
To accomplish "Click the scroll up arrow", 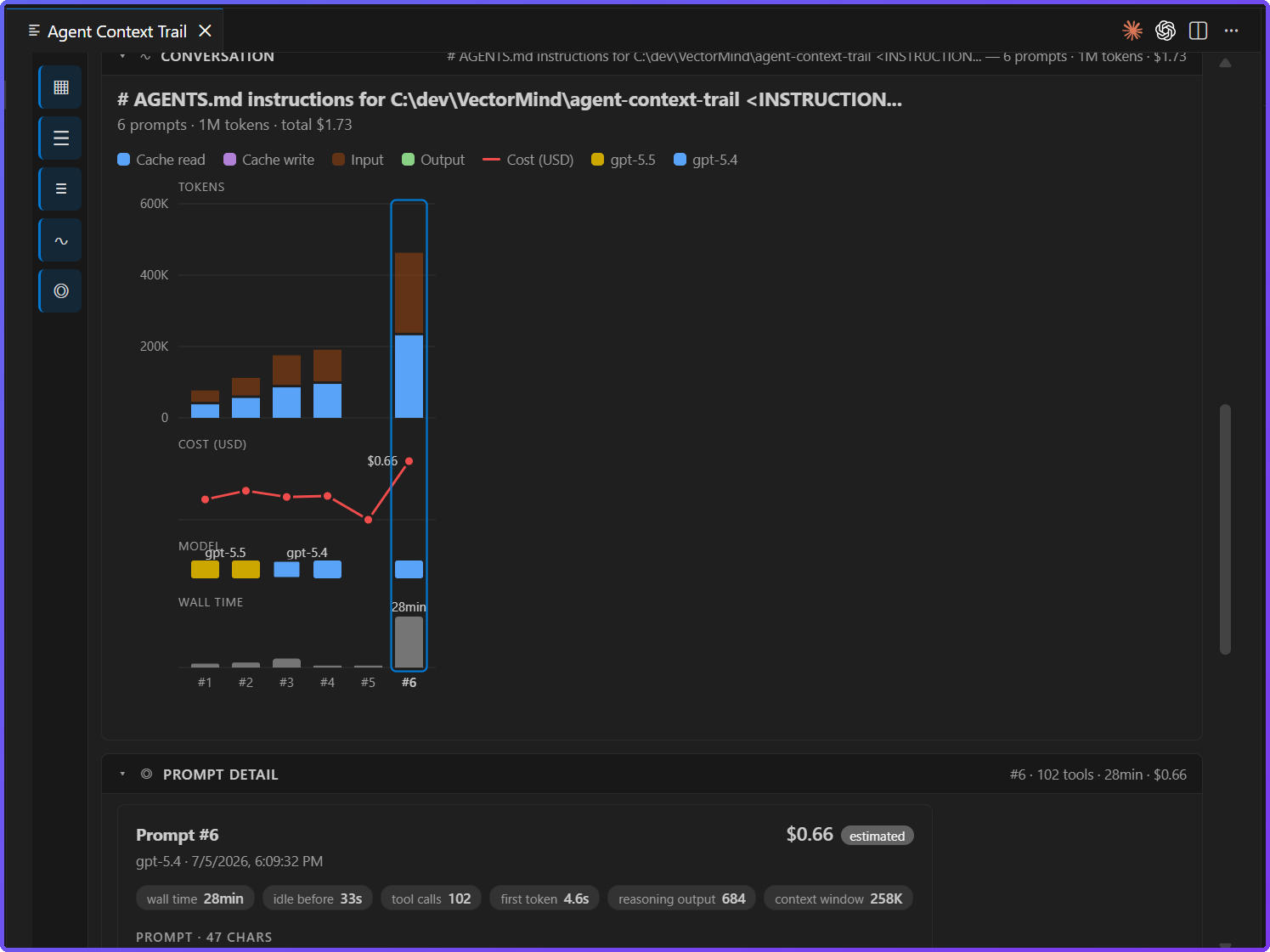I will tap(1225, 63).
